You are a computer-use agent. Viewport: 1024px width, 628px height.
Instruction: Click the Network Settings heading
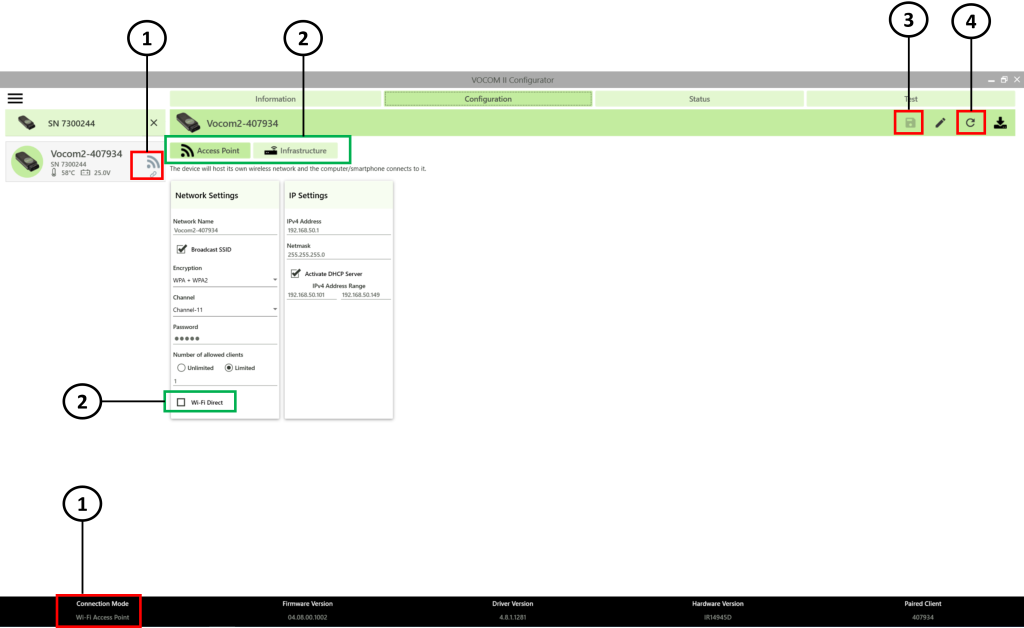pos(206,195)
